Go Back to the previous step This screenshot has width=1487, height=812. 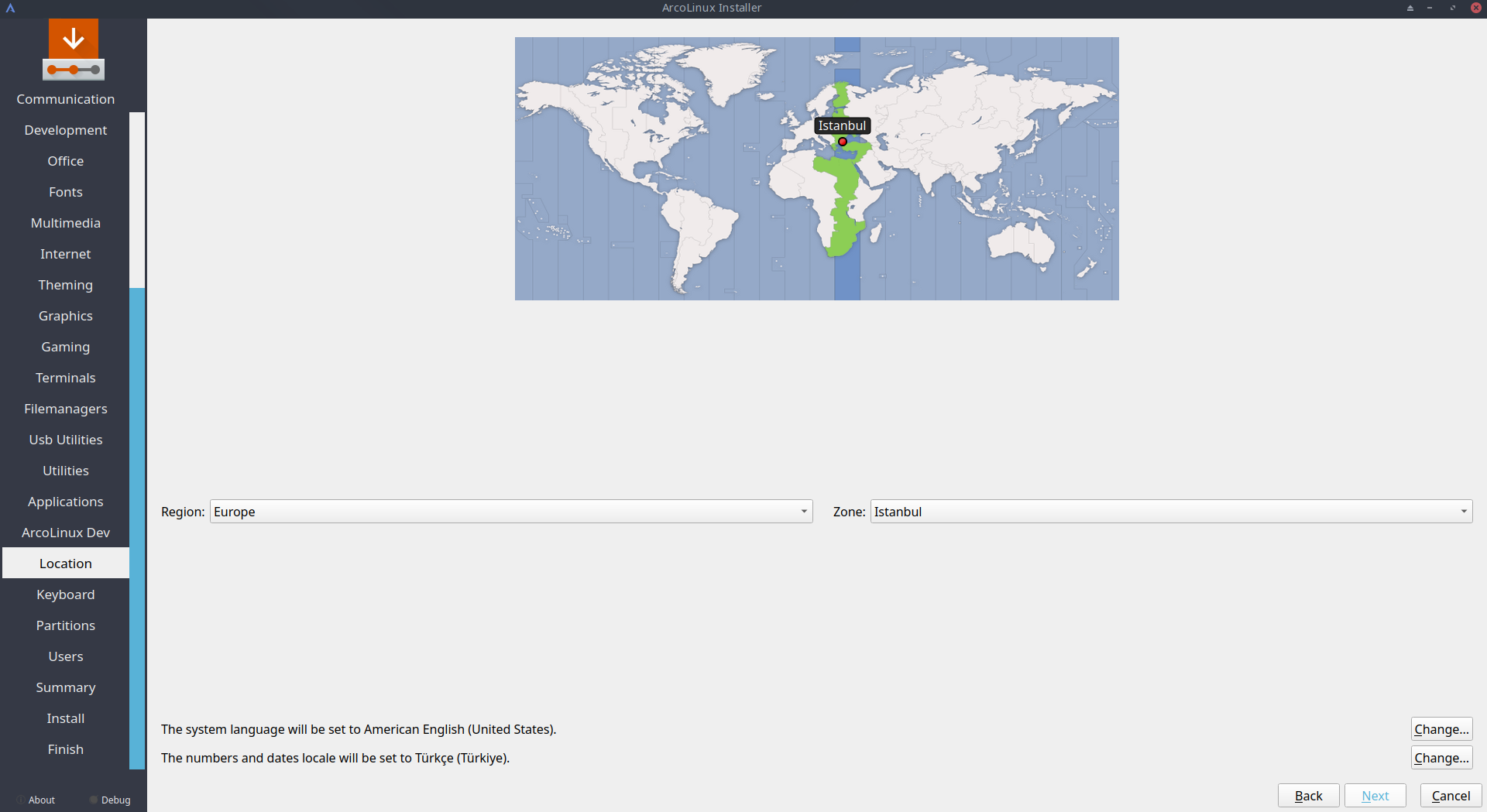coord(1308,796)
